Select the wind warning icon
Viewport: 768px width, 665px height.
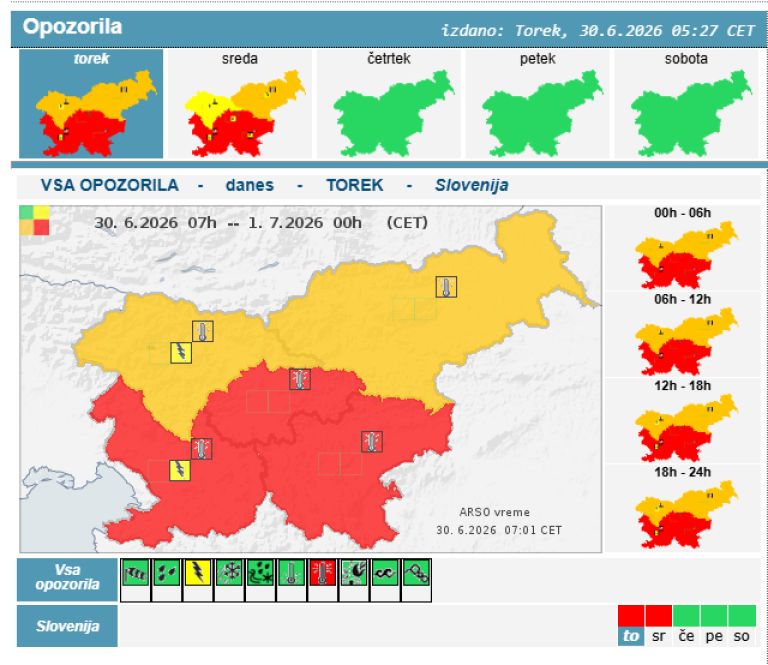point(136,572)
